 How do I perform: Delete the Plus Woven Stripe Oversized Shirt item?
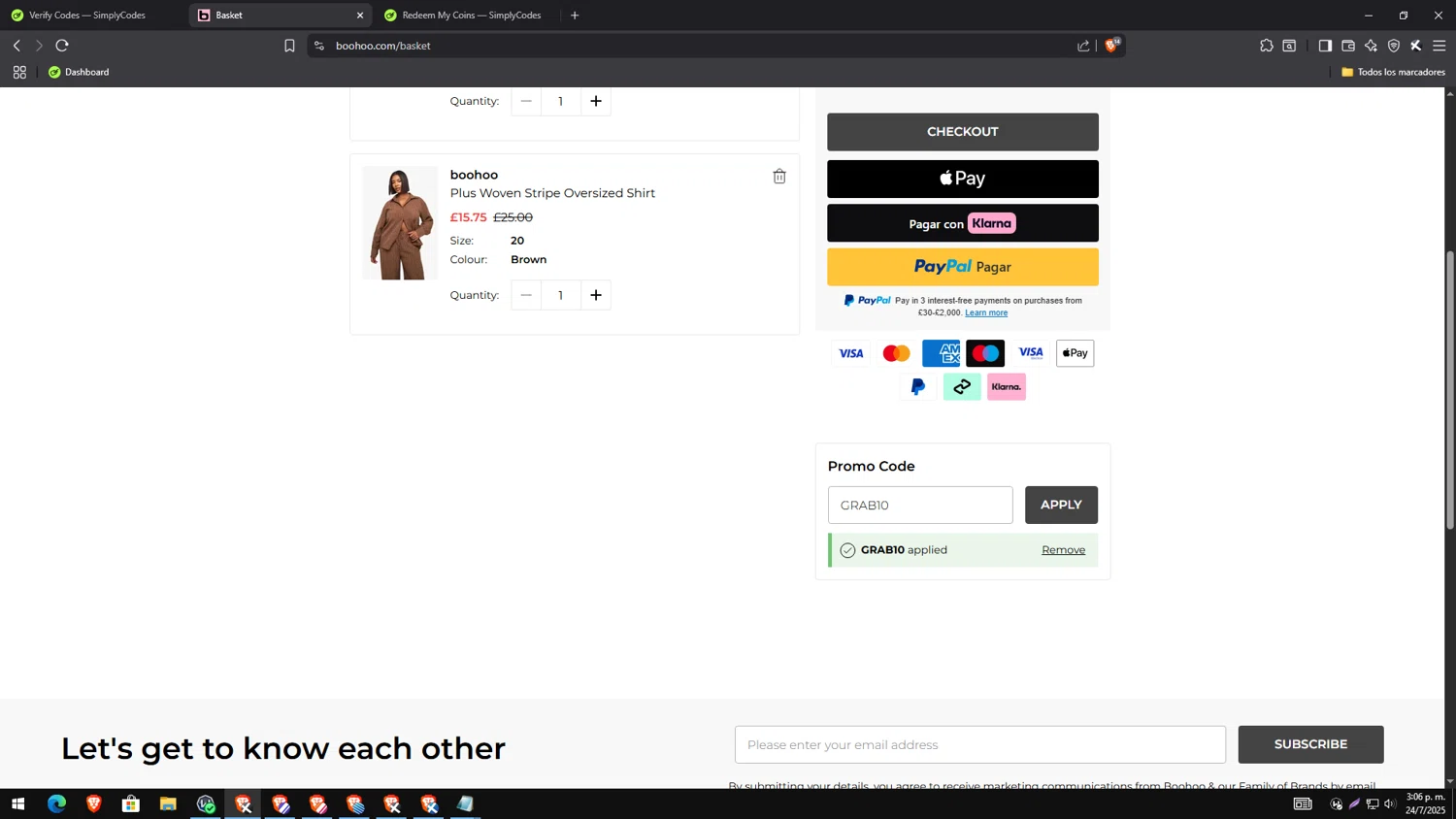point(779,177)
